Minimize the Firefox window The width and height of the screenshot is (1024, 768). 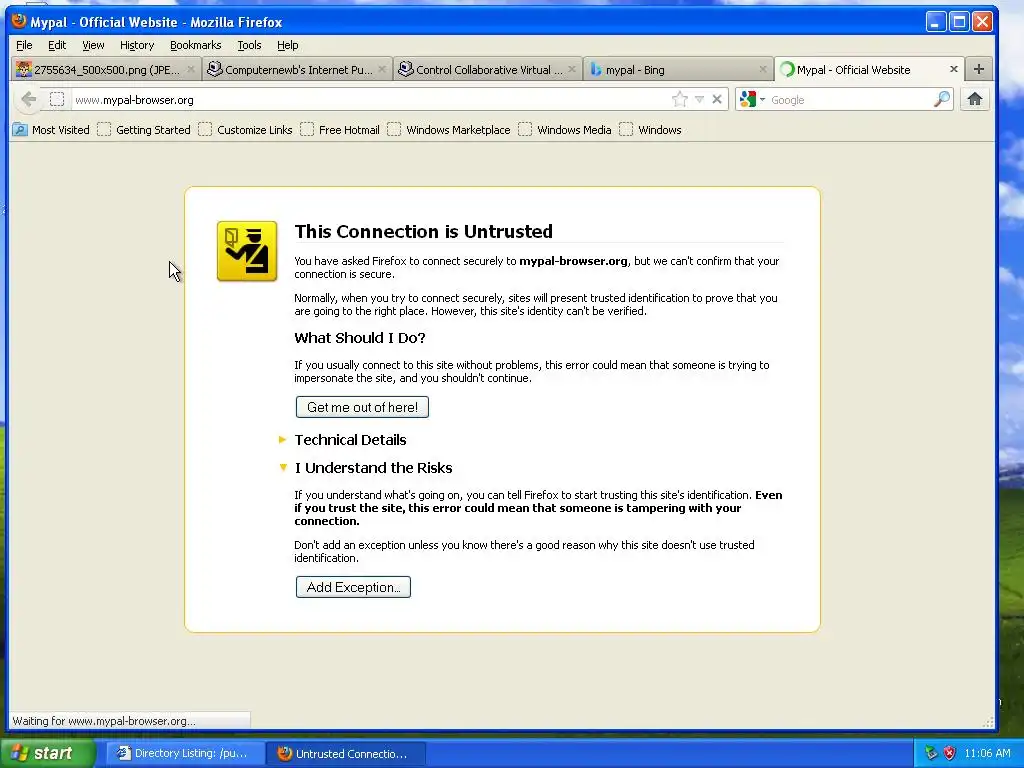[935, 22]
